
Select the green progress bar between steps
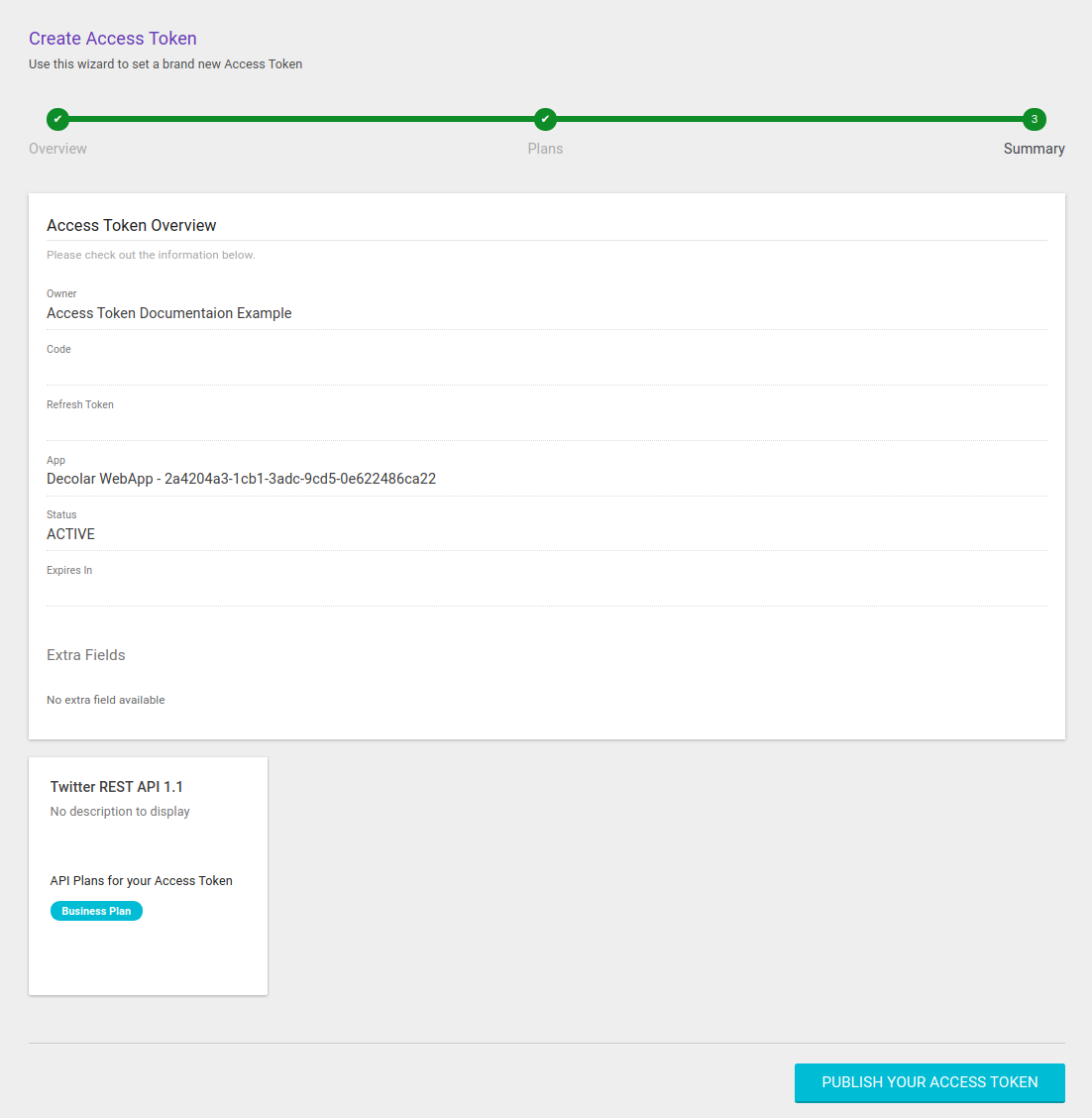(297, 119)
